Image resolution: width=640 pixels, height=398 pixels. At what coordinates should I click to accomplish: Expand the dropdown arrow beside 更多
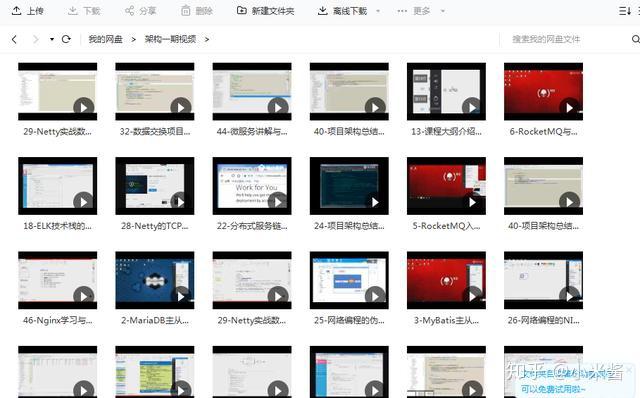click(443, 11)
